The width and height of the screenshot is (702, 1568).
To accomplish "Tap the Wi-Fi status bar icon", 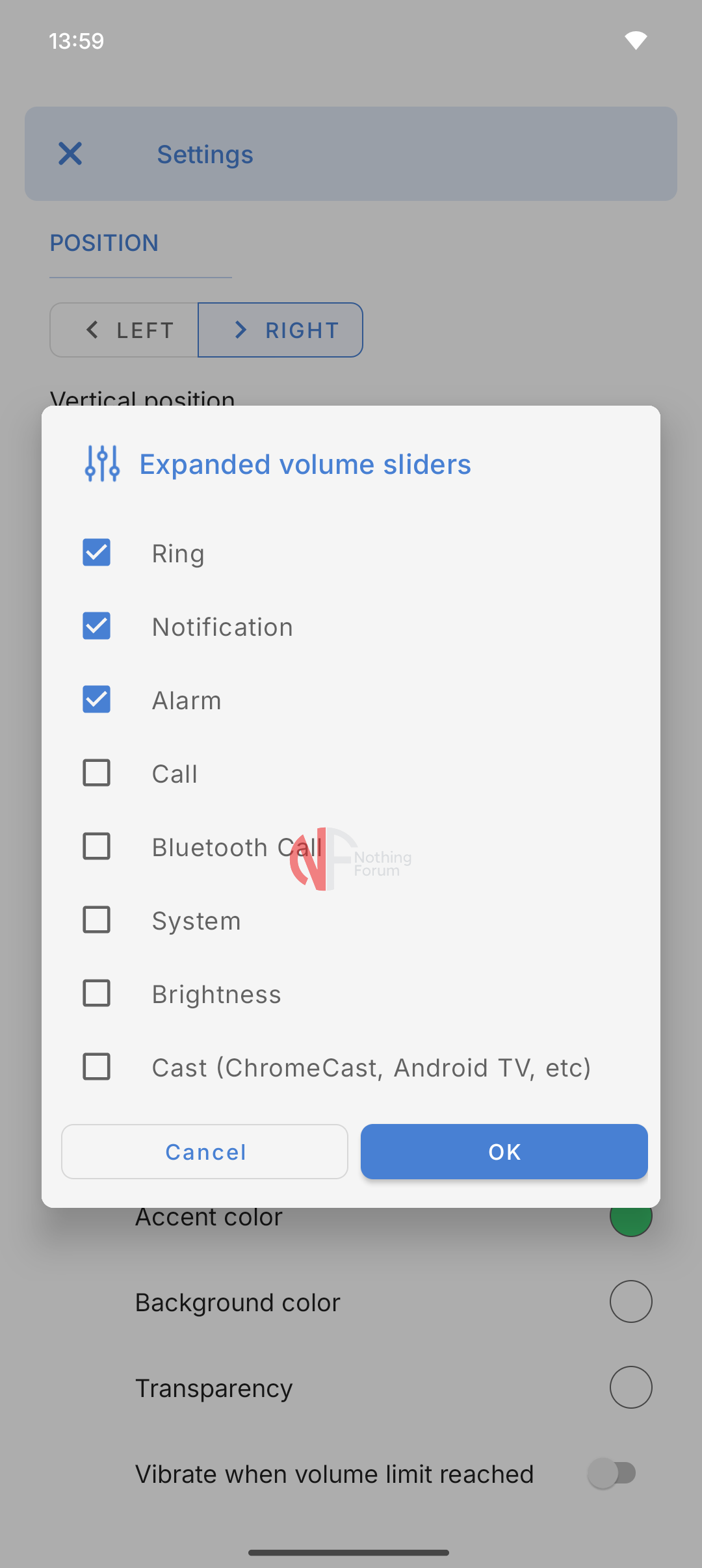I will [x=635, y=40].
